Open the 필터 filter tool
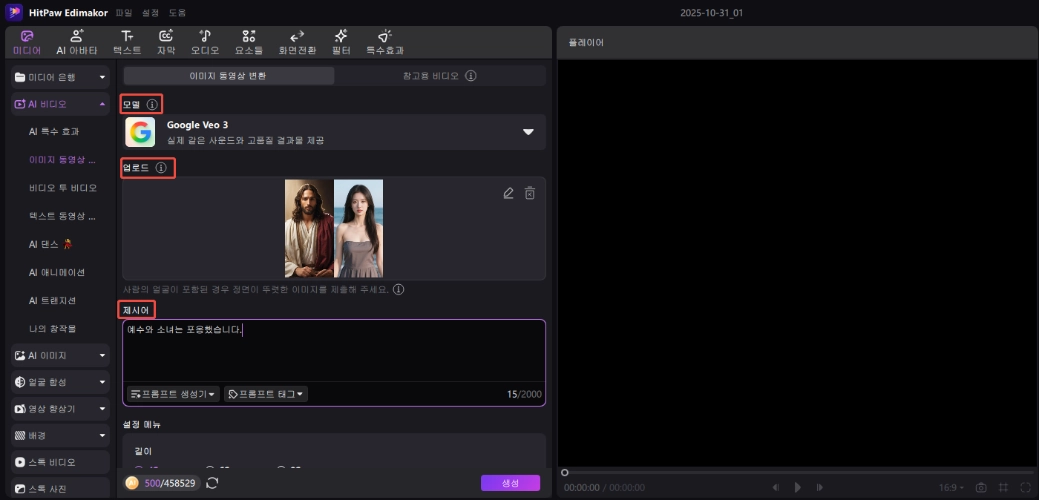 click(x=341, y=41)
